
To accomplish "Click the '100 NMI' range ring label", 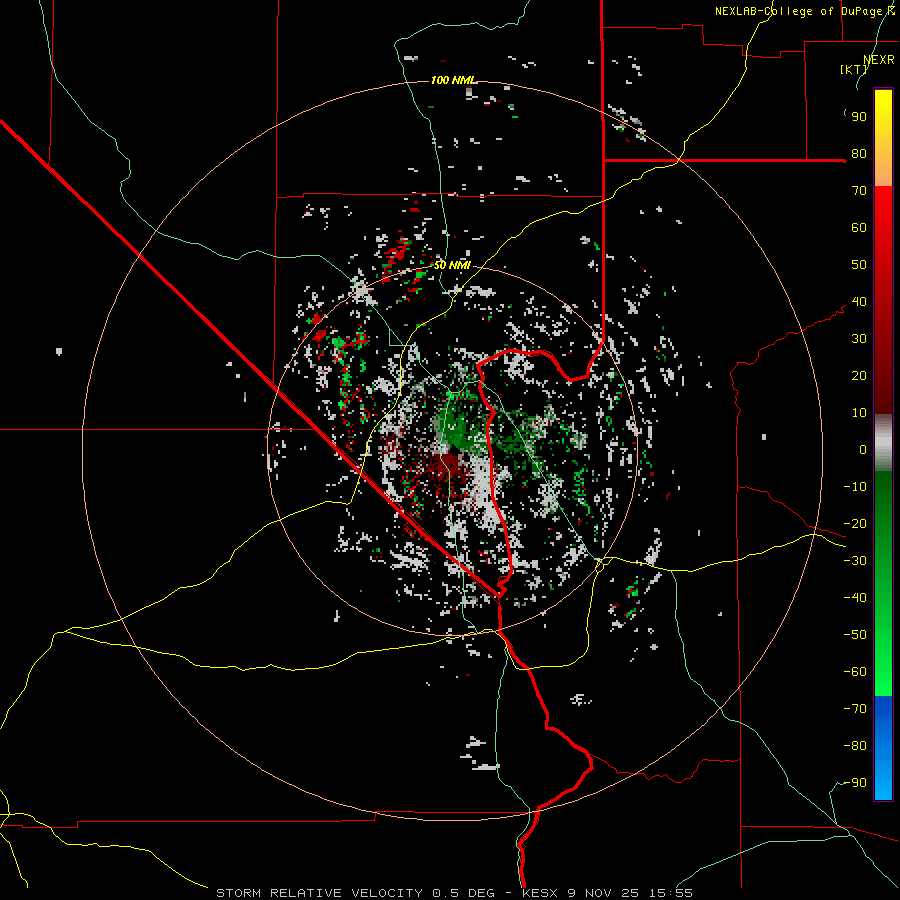I will [x=453, y=80].
